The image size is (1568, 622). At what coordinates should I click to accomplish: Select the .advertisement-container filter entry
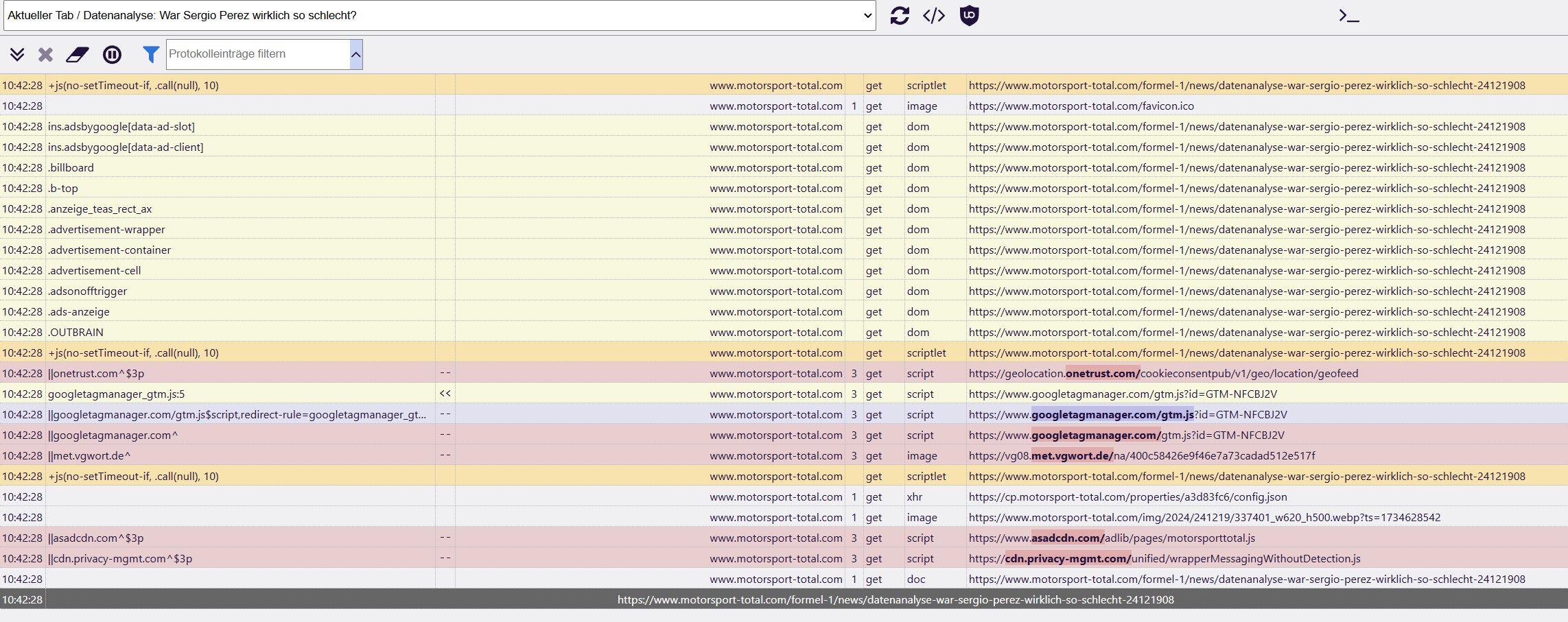[x=109, y=250]
